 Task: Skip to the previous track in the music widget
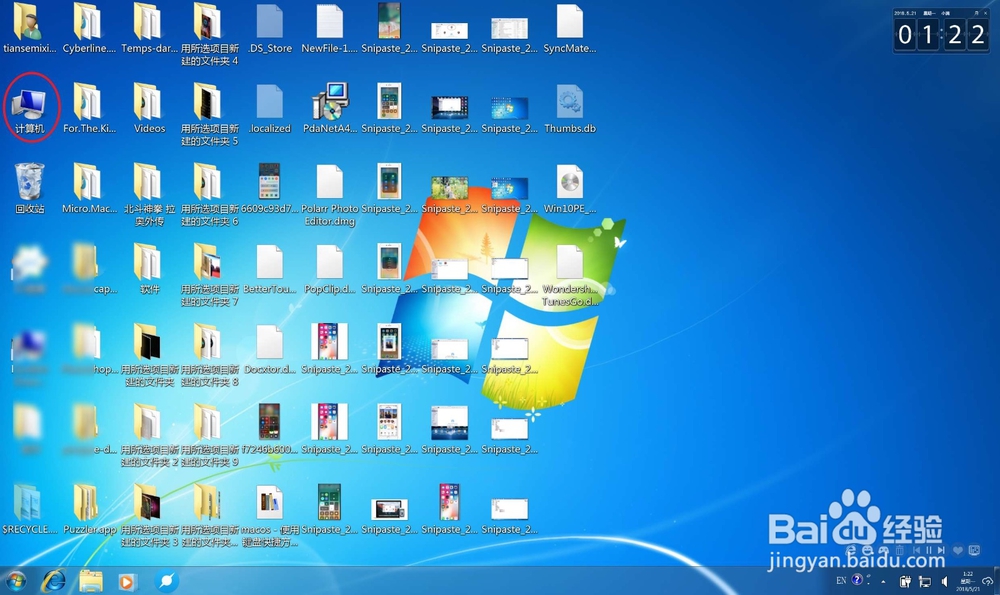click(916, 550)
